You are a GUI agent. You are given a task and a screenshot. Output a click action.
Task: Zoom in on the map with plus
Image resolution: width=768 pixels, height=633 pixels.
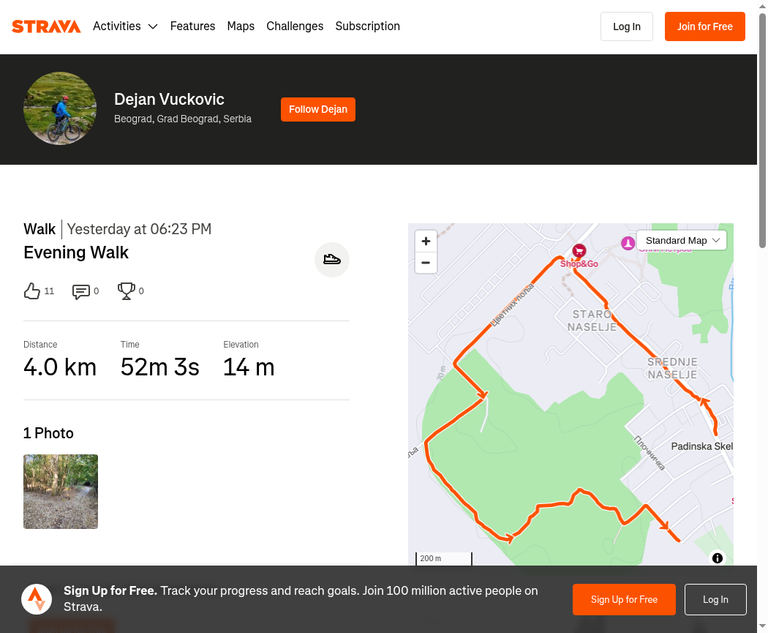click(x=426, y=241)
